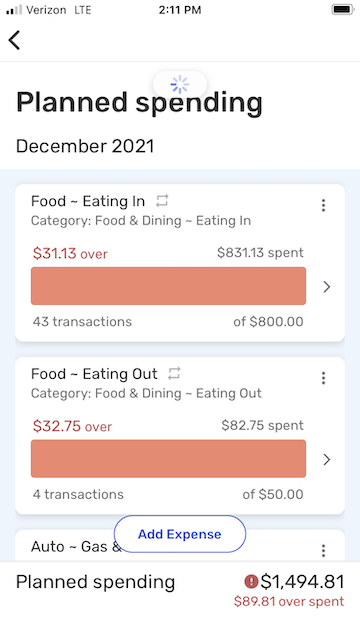Tap battery icon in status bar
The width and height of the screenshot is (360, 640).
point(343,9)
